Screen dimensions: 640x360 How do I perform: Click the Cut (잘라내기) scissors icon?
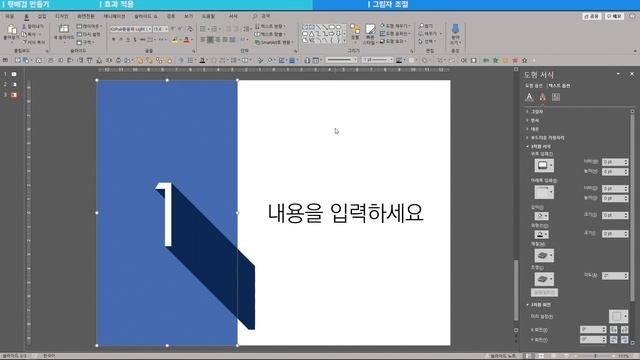(x=24, y=26)
